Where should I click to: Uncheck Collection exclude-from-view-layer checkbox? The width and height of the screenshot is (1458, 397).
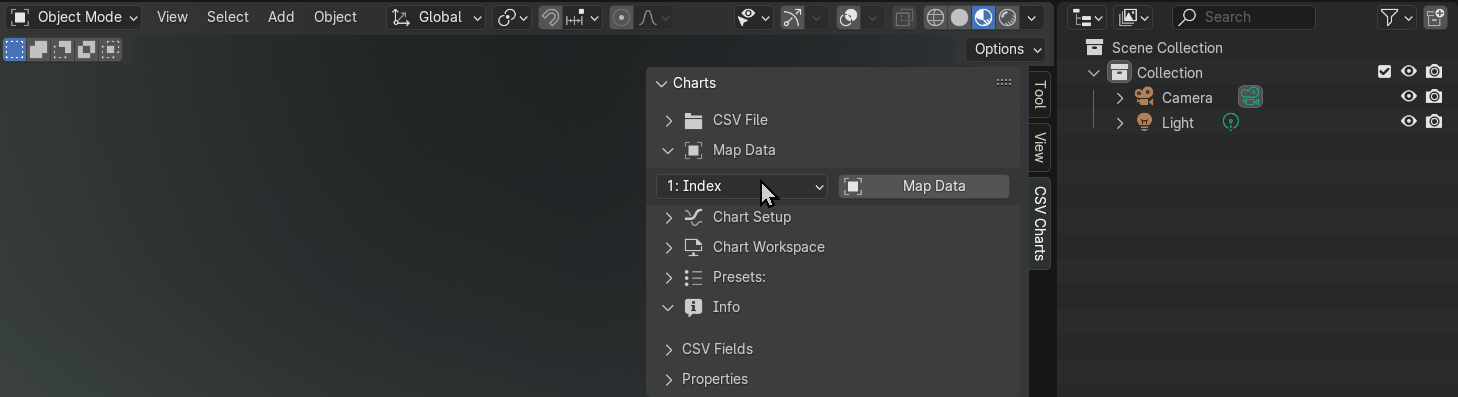click(x=1384, y=72)
